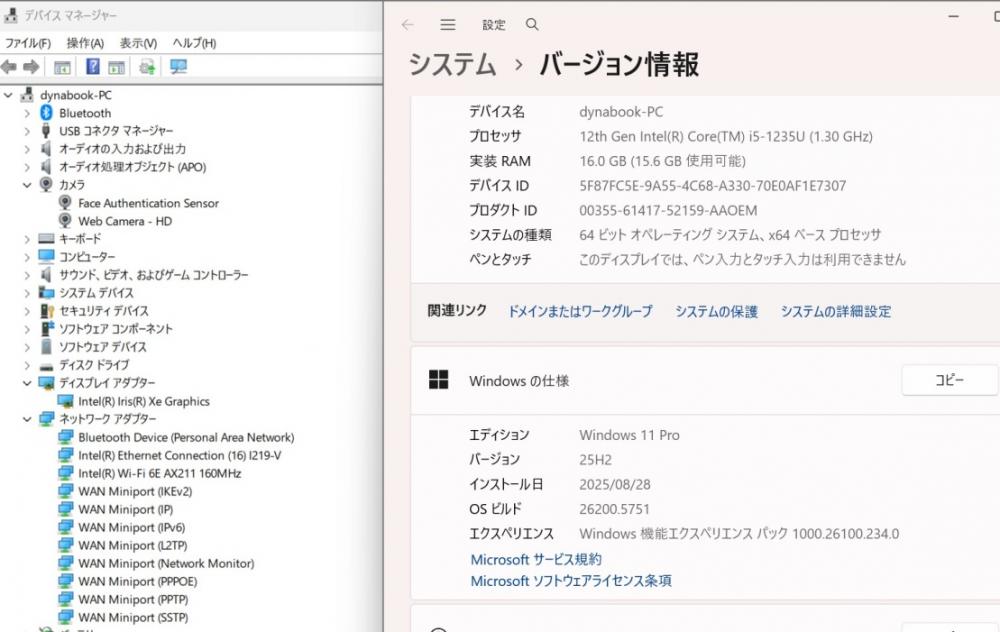
Task: Click the show/hide console tree icon
Action: [62, 67]
